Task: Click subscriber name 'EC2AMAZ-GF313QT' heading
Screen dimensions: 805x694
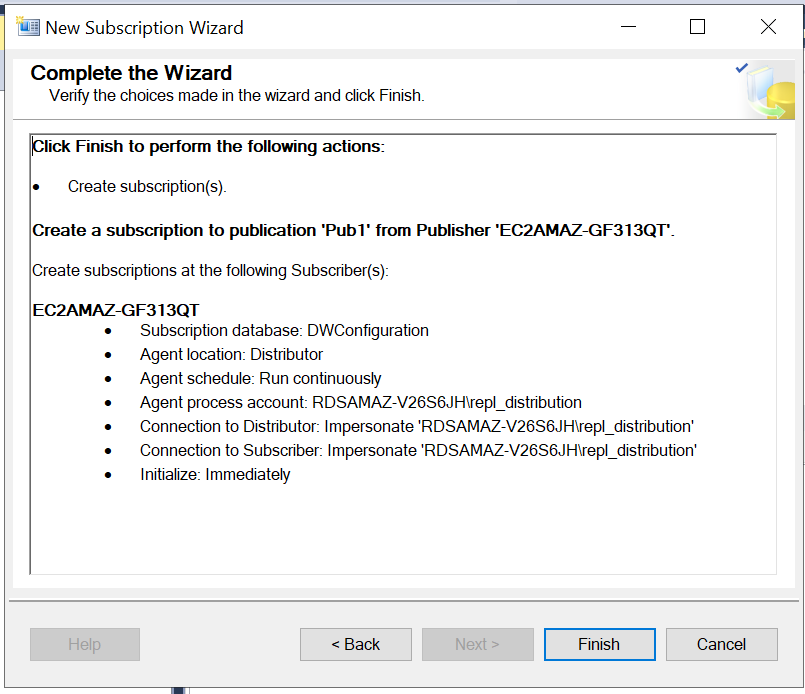Action: click(116, 310)
